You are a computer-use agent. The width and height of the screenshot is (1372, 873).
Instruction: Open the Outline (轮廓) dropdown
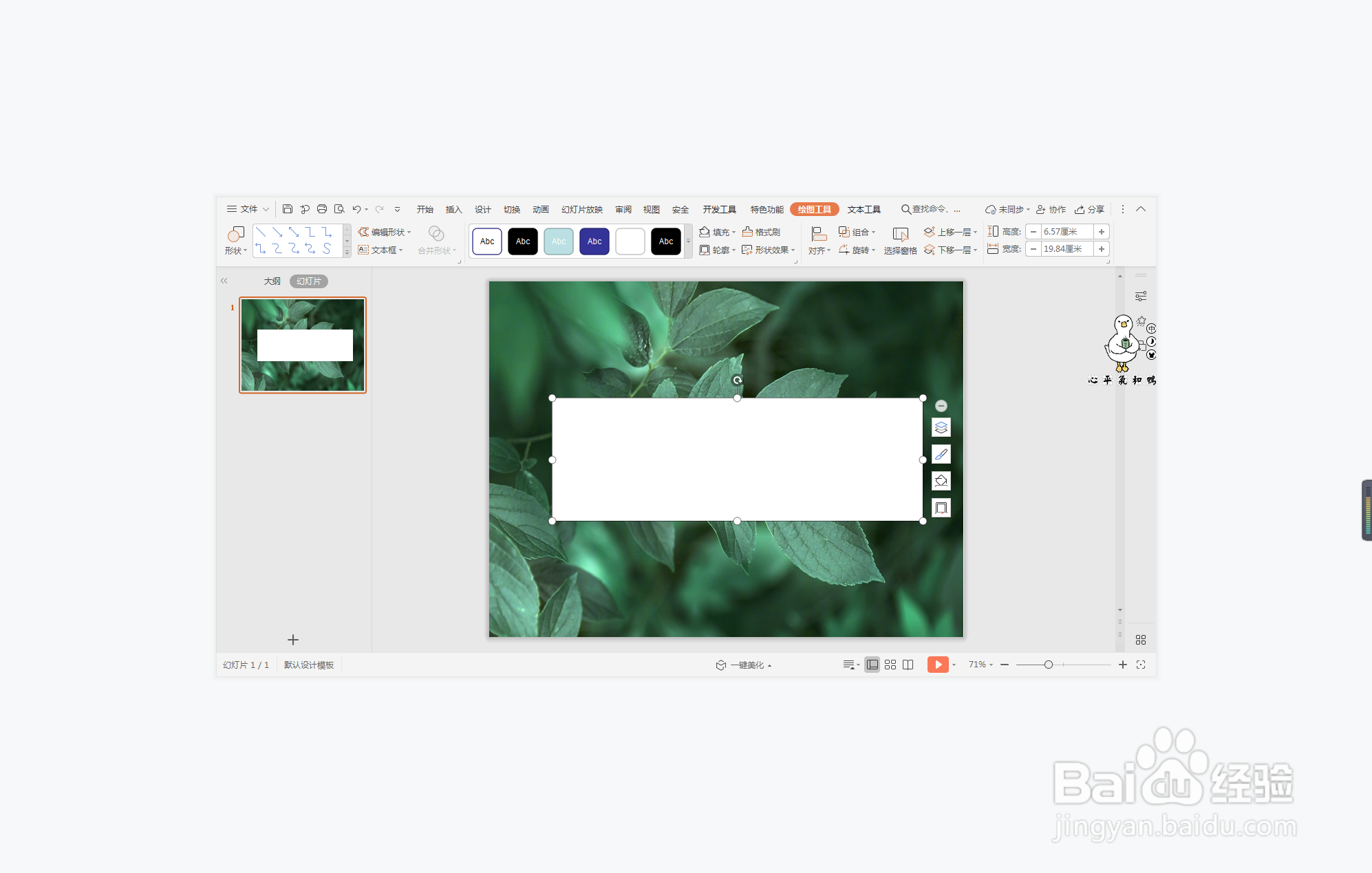click(x=717, y=250)
